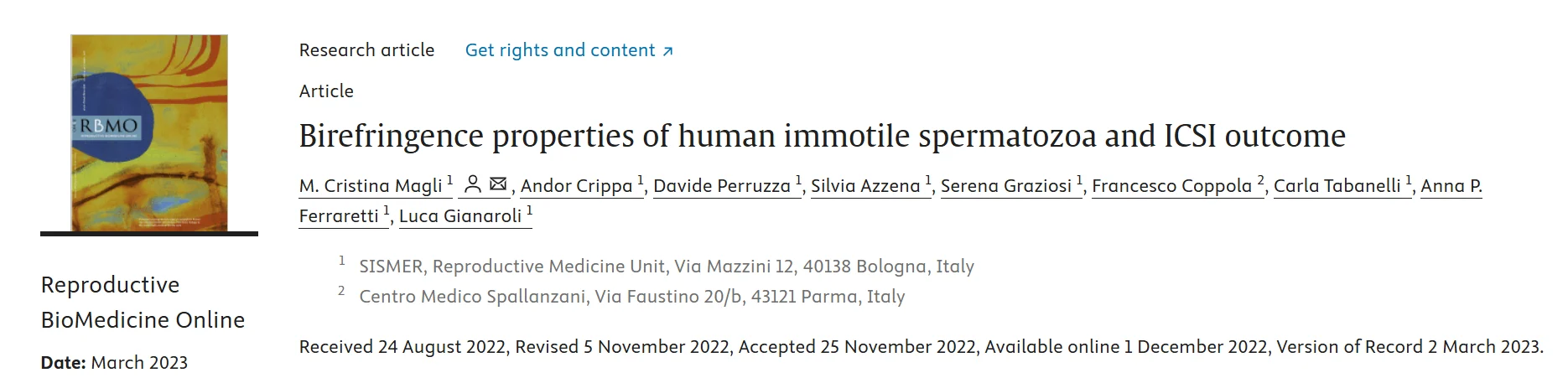
Task: Click the external arrow icon after rights link
Action: pyautogui.click(x=667, y=51)
